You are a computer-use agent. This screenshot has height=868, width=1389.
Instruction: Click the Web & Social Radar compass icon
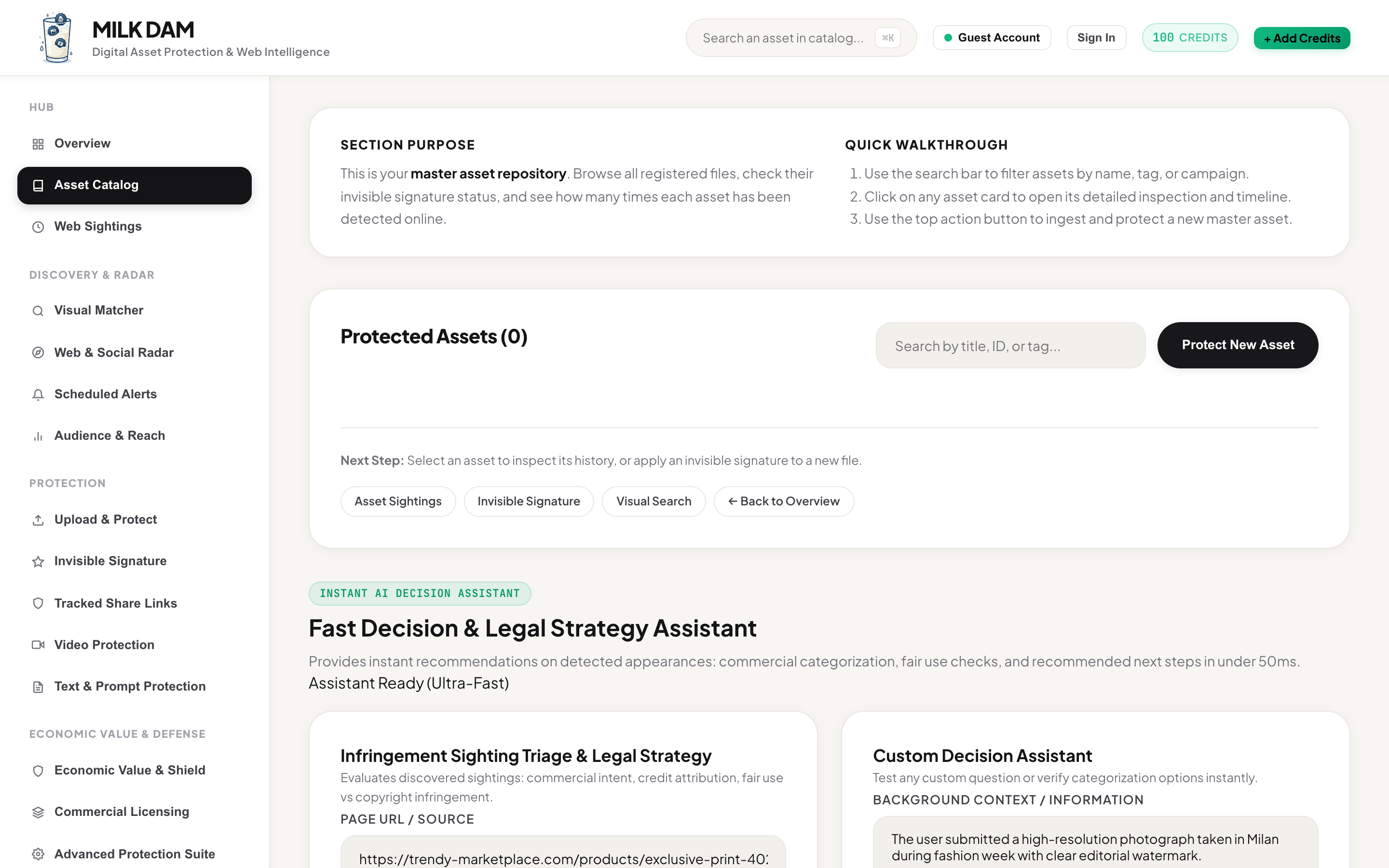38,353
